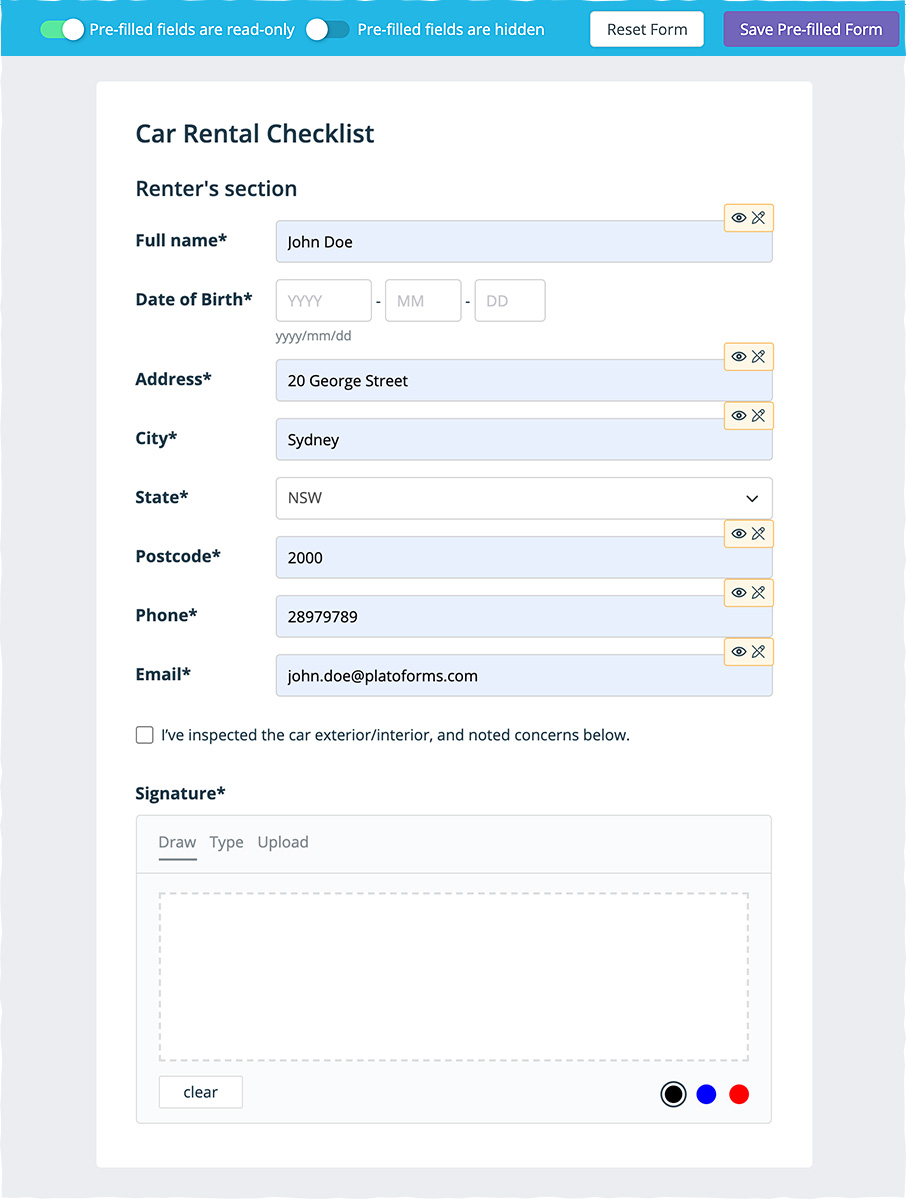Check the car inspection confirmation checkbox
Screen dimensions: 906x1199
click(x=145, y=735)
